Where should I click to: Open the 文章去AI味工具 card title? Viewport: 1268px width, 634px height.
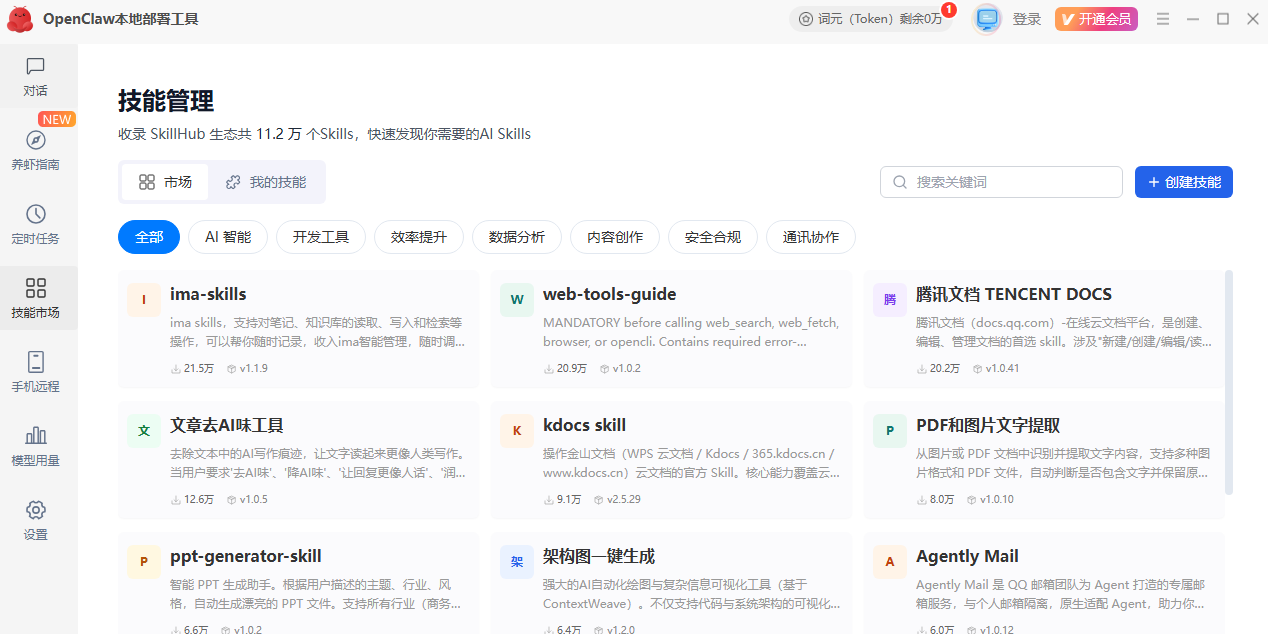(227, 425)
